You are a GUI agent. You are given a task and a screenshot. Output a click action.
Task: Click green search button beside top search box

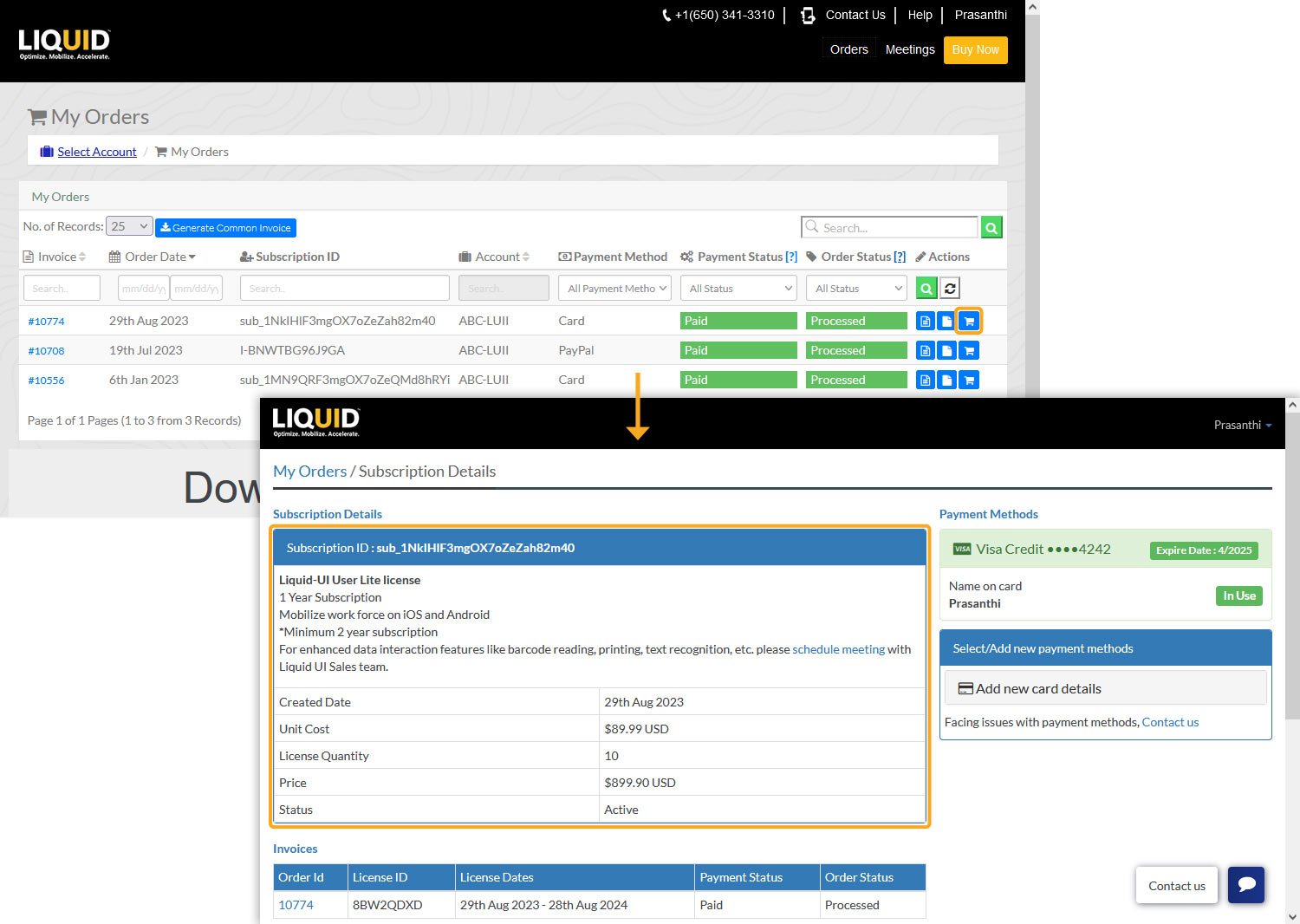click(x=991, y=227)
